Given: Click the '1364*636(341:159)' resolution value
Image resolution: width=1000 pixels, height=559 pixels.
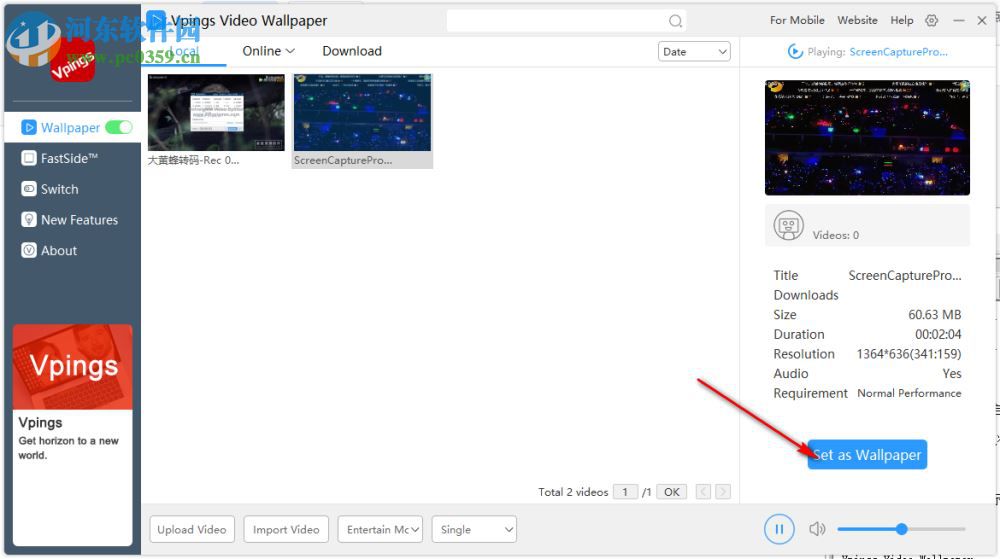Looking at the screenshot, I should [x=909, y=354].
